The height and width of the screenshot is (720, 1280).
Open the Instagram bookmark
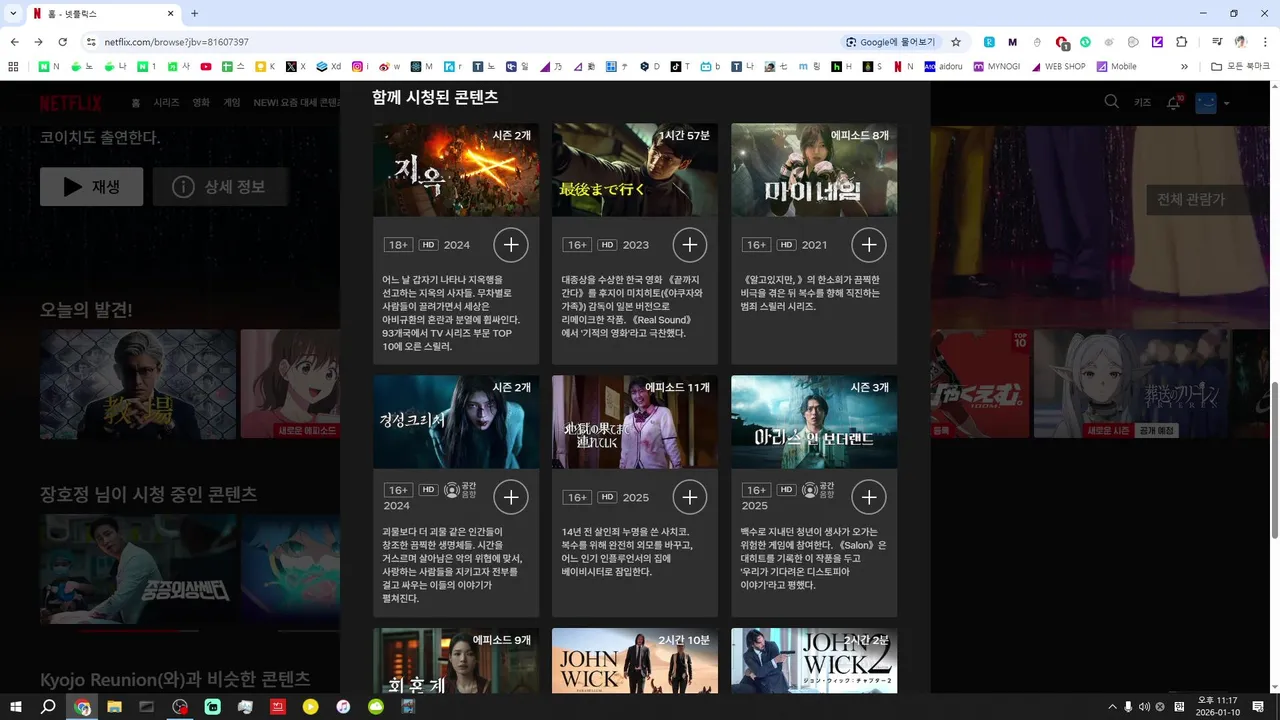point(361,67)
